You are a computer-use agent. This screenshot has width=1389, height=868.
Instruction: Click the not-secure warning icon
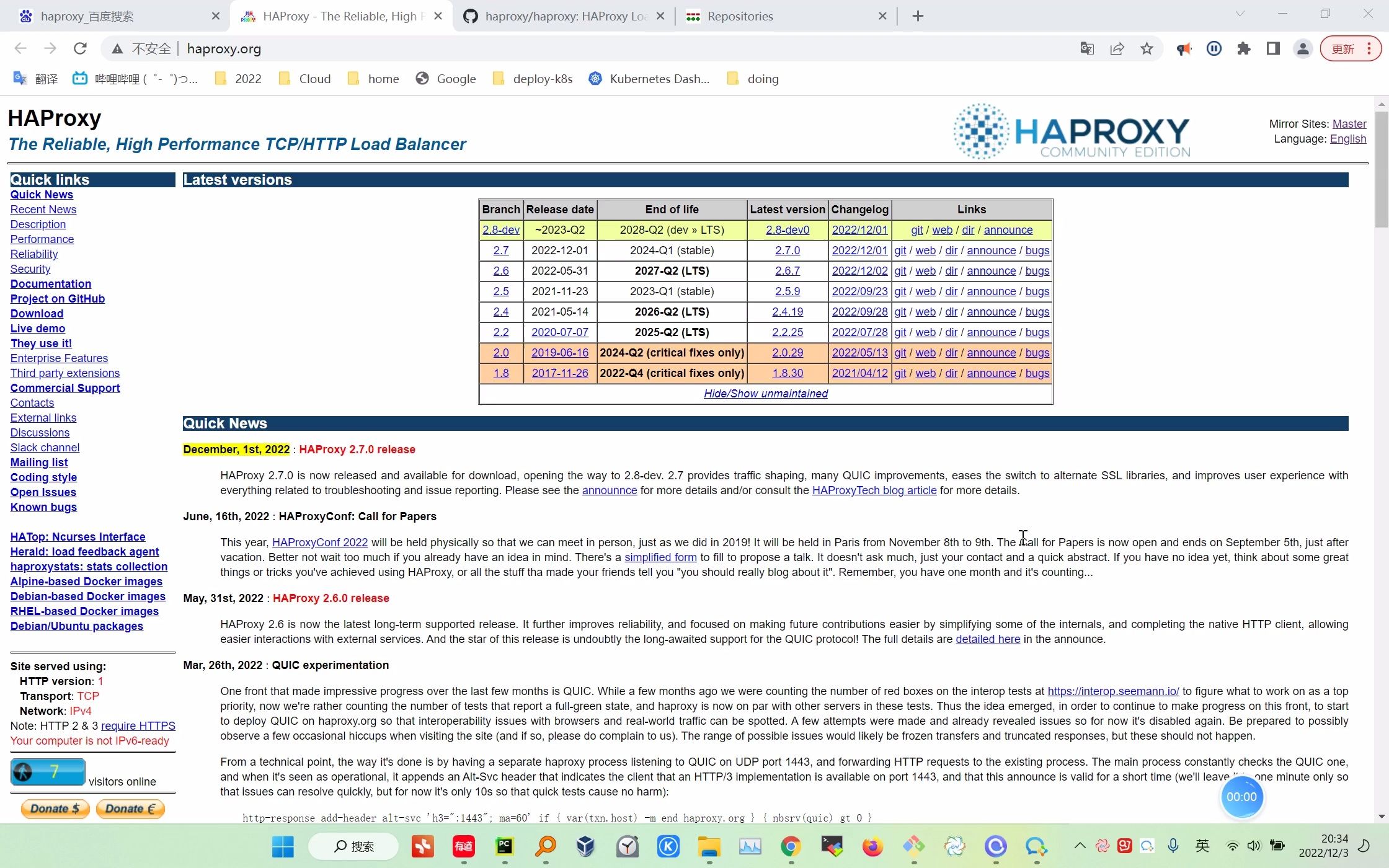tap(117, 48)
